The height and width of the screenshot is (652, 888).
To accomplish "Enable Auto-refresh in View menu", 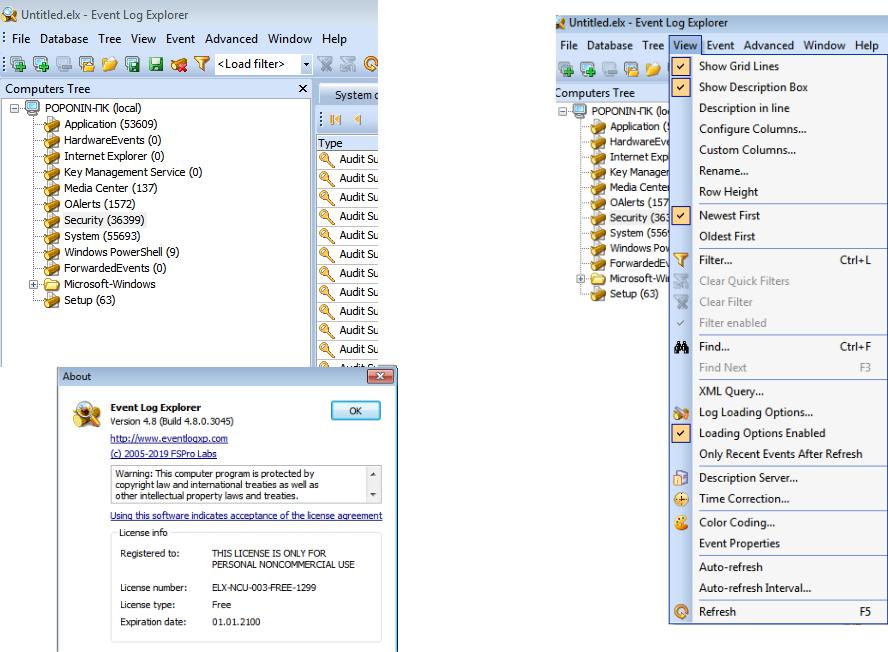I will click(779, 568).
